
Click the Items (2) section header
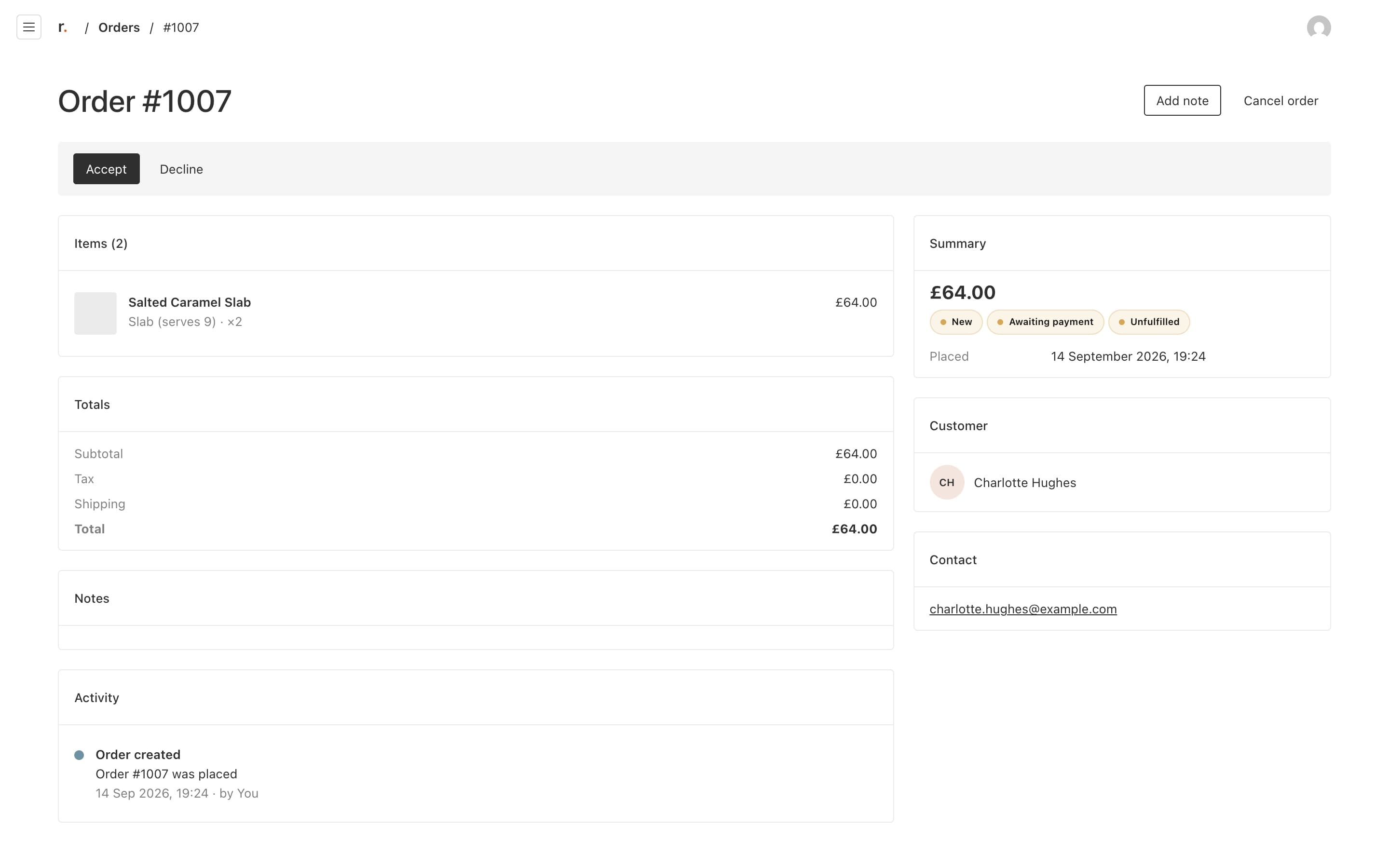tap(475, 244)
